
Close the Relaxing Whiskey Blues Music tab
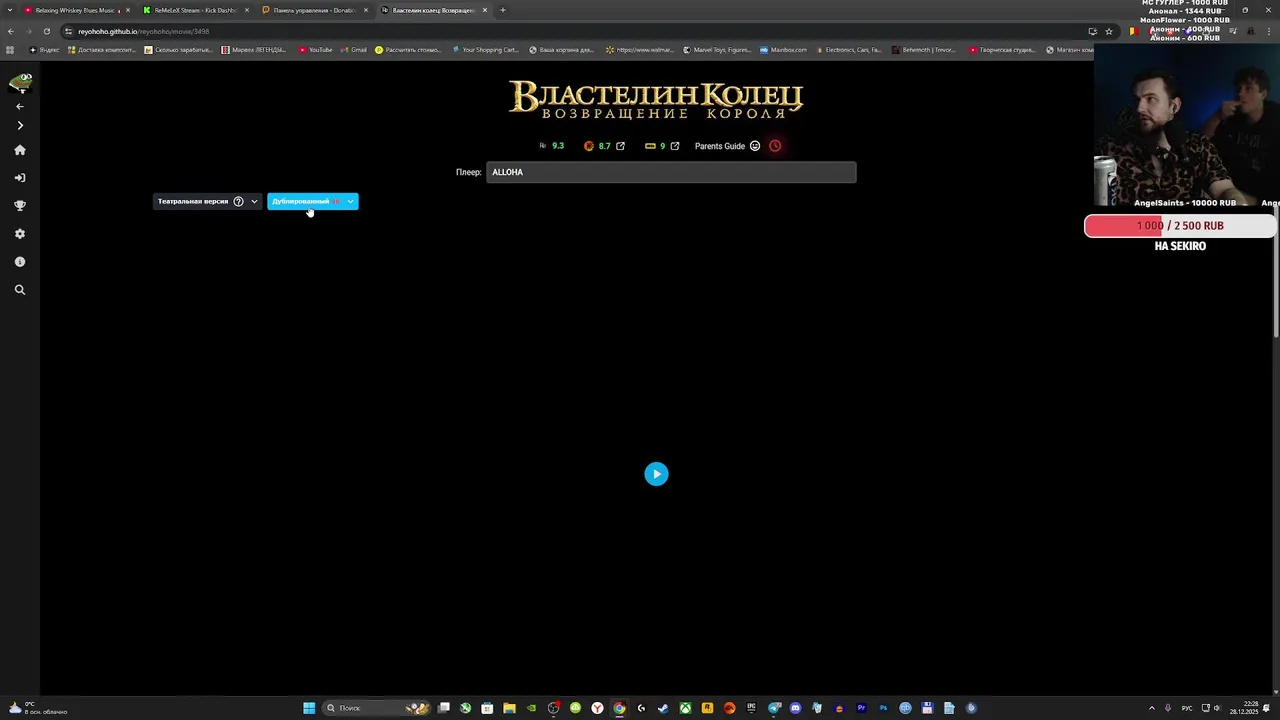click(x=127, y=10)
